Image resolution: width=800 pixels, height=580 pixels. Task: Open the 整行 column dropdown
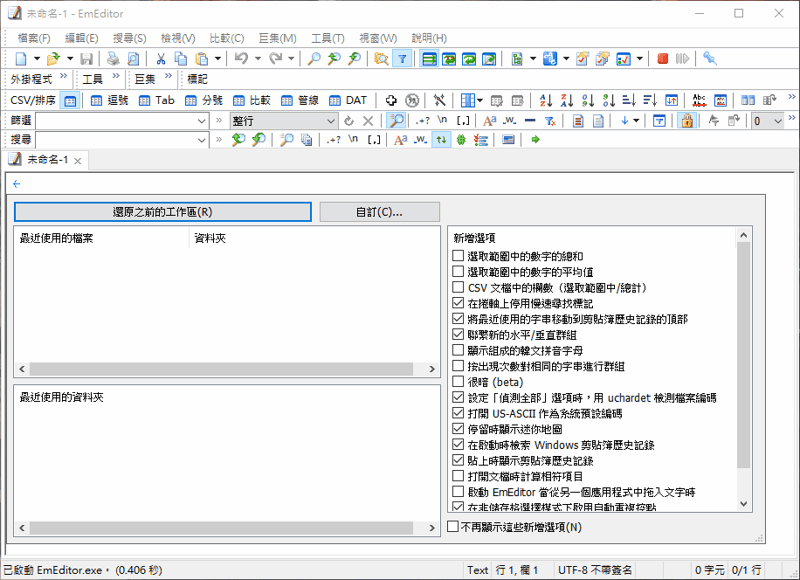[331, 121]
